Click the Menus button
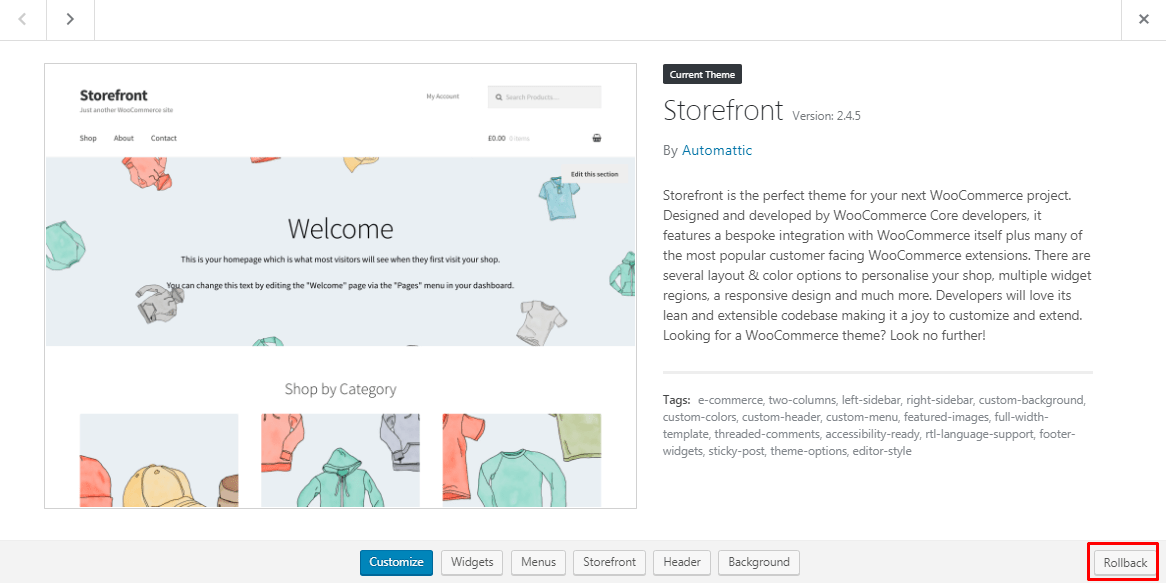Image resolution: width=1166 pixels, height=583 pixels. click(x=538, y=562)
